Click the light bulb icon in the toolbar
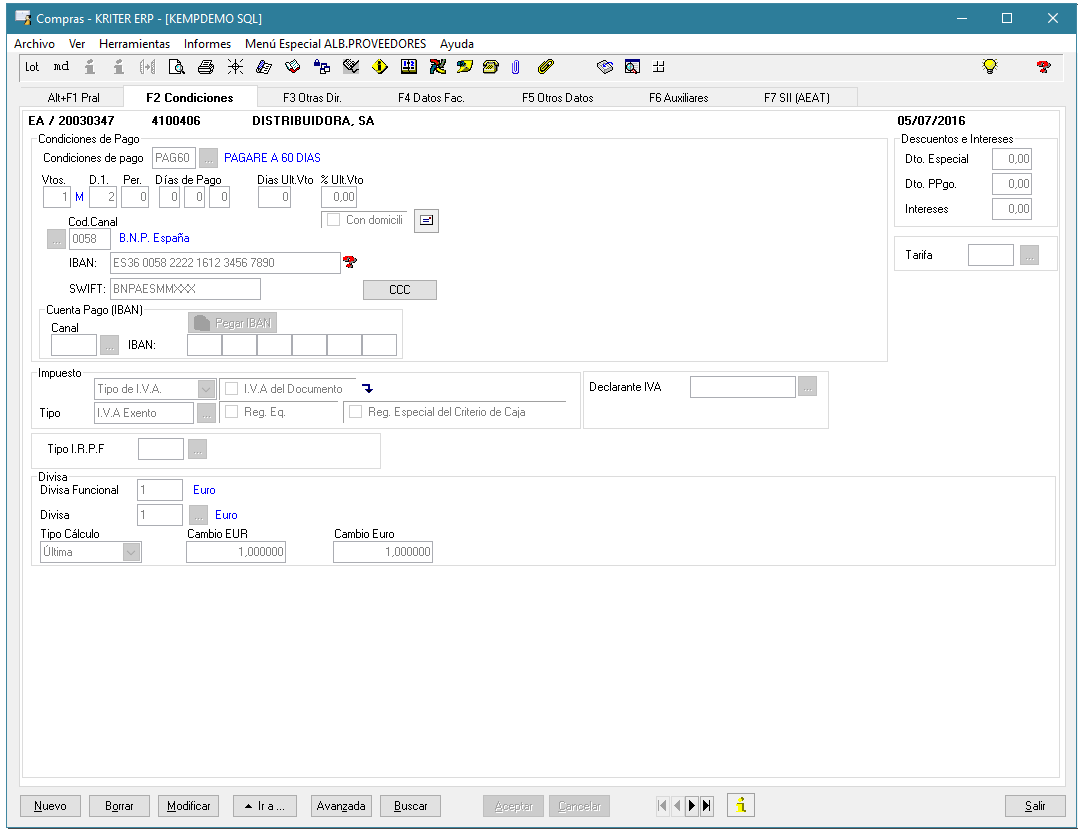The width and height of the screenshot is (1080, 831). [990, 66]
